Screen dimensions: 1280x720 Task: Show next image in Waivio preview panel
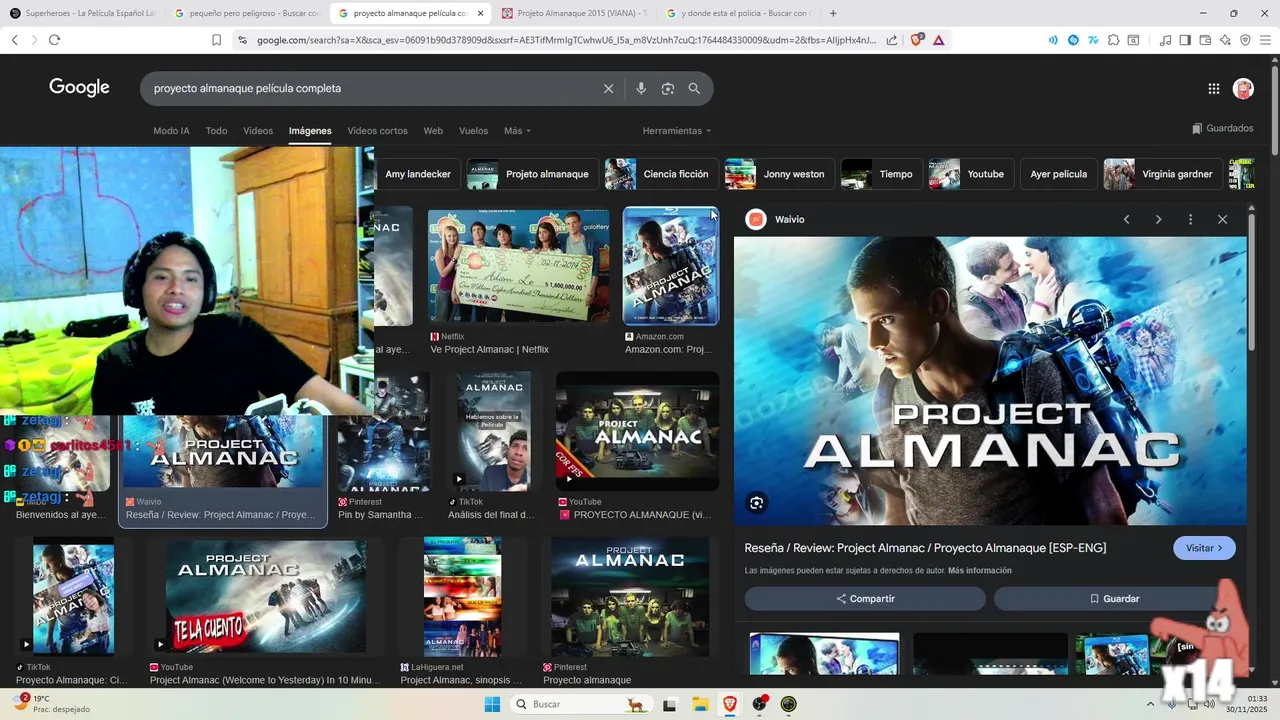pos(1158,219)
